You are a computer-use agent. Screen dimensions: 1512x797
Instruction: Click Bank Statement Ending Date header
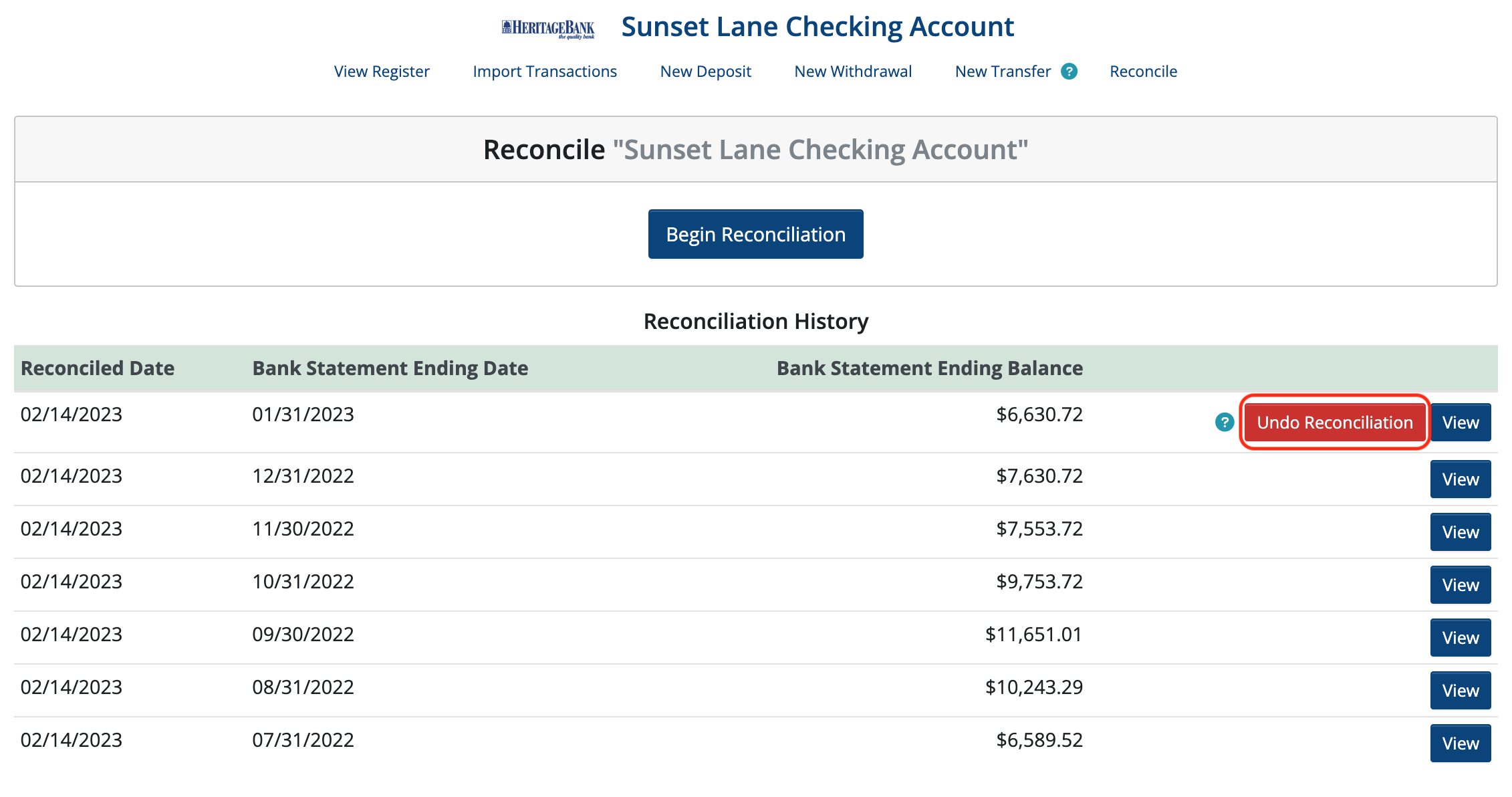(390, 368)
